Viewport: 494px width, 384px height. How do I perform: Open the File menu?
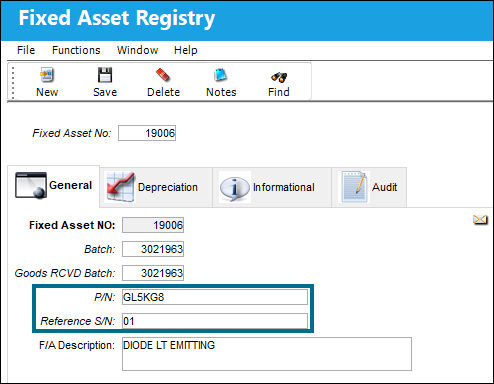(26, 50)
